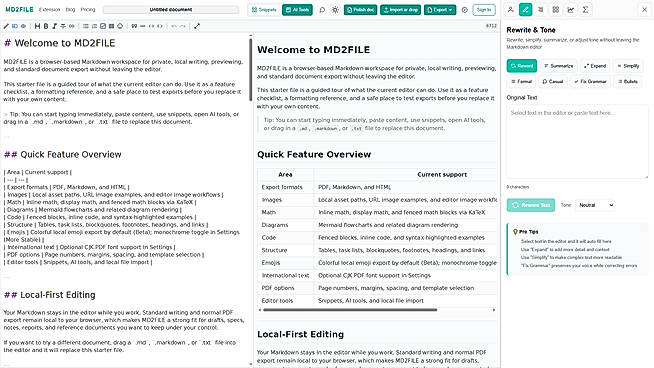Click the Polish doc button
654x368 pixels.
coord(360,10)
